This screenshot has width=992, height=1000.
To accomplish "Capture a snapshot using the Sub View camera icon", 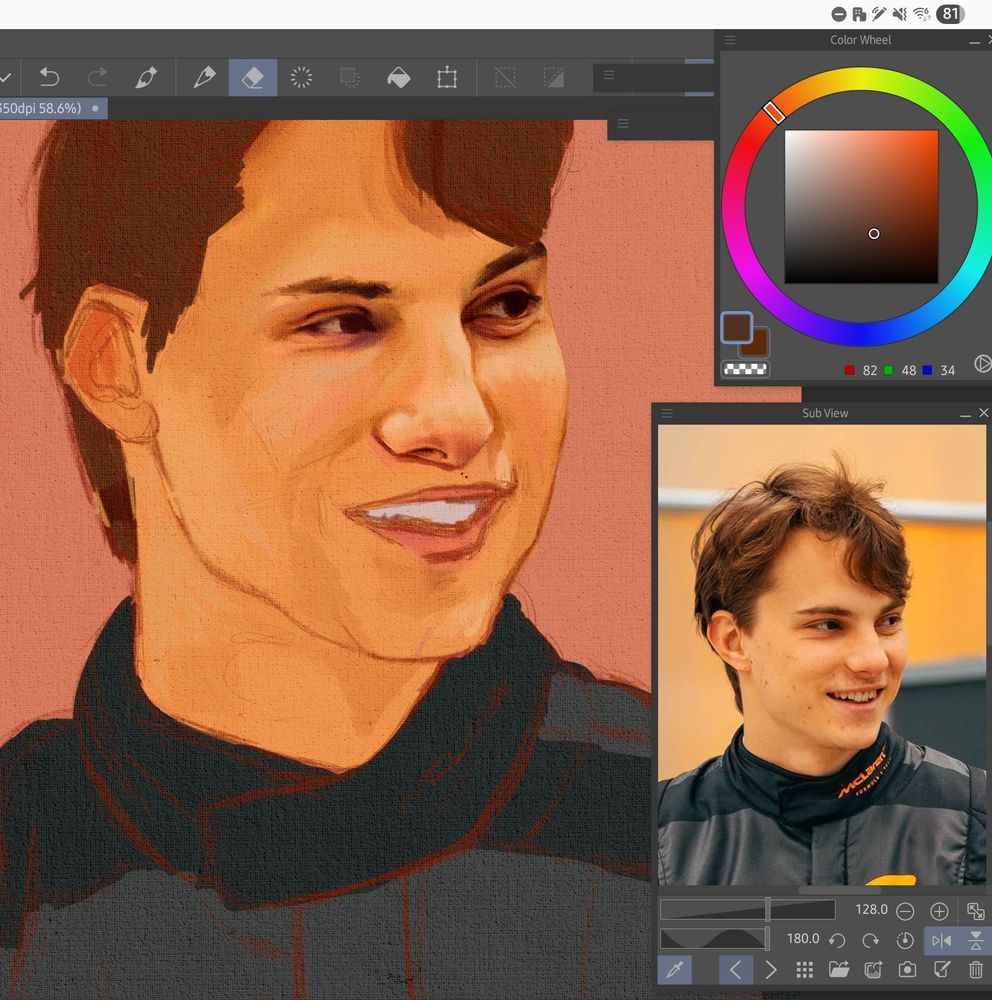I will tap(907, 969).
